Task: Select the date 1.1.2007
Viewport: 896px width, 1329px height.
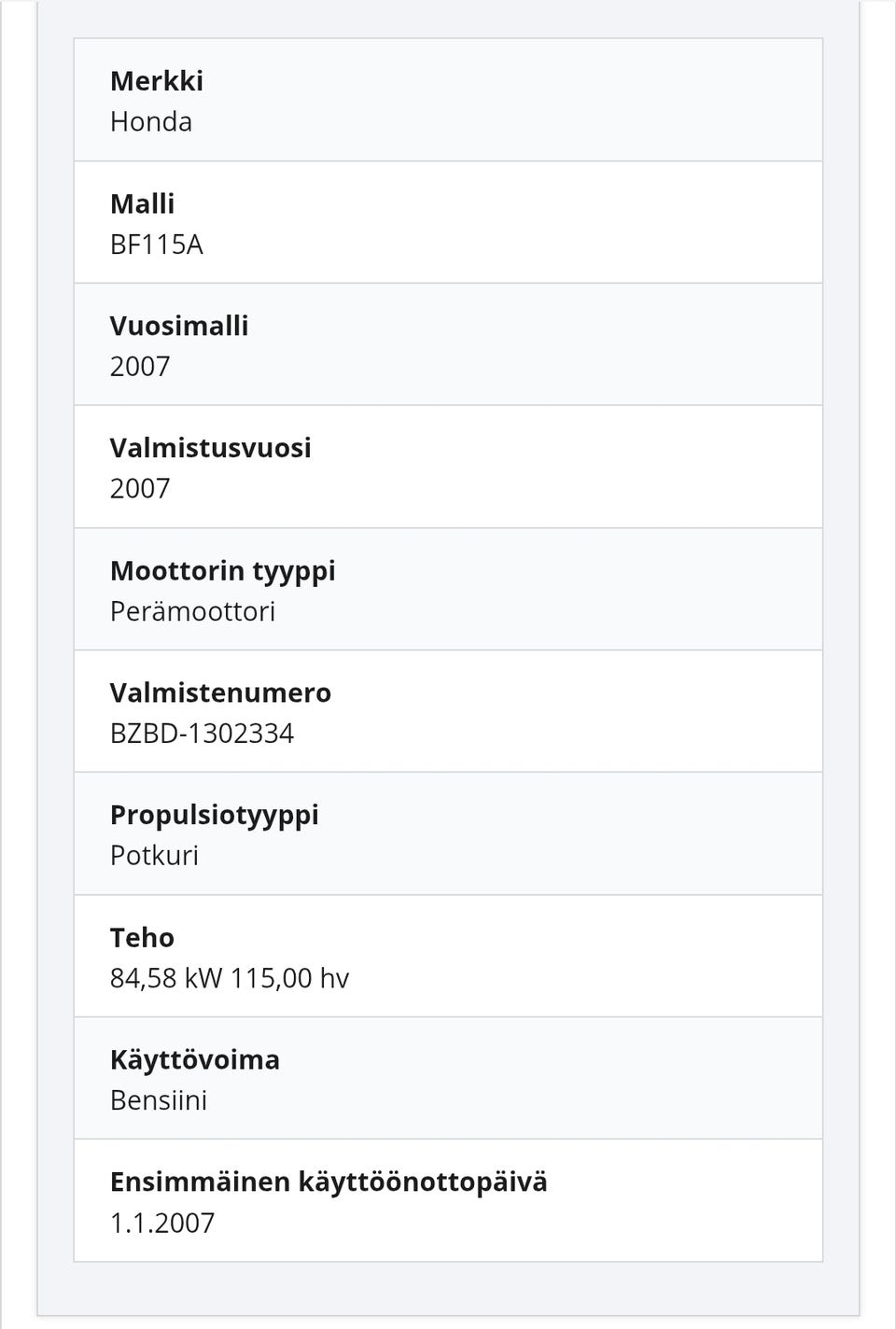Action: [x=162, y=1223]
